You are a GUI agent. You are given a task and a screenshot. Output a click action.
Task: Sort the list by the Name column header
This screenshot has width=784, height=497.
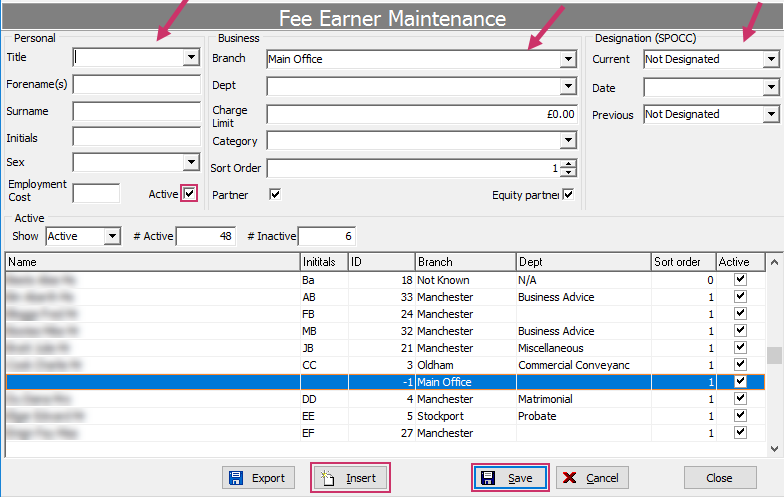pyautogui.click(x=152, y=262)
